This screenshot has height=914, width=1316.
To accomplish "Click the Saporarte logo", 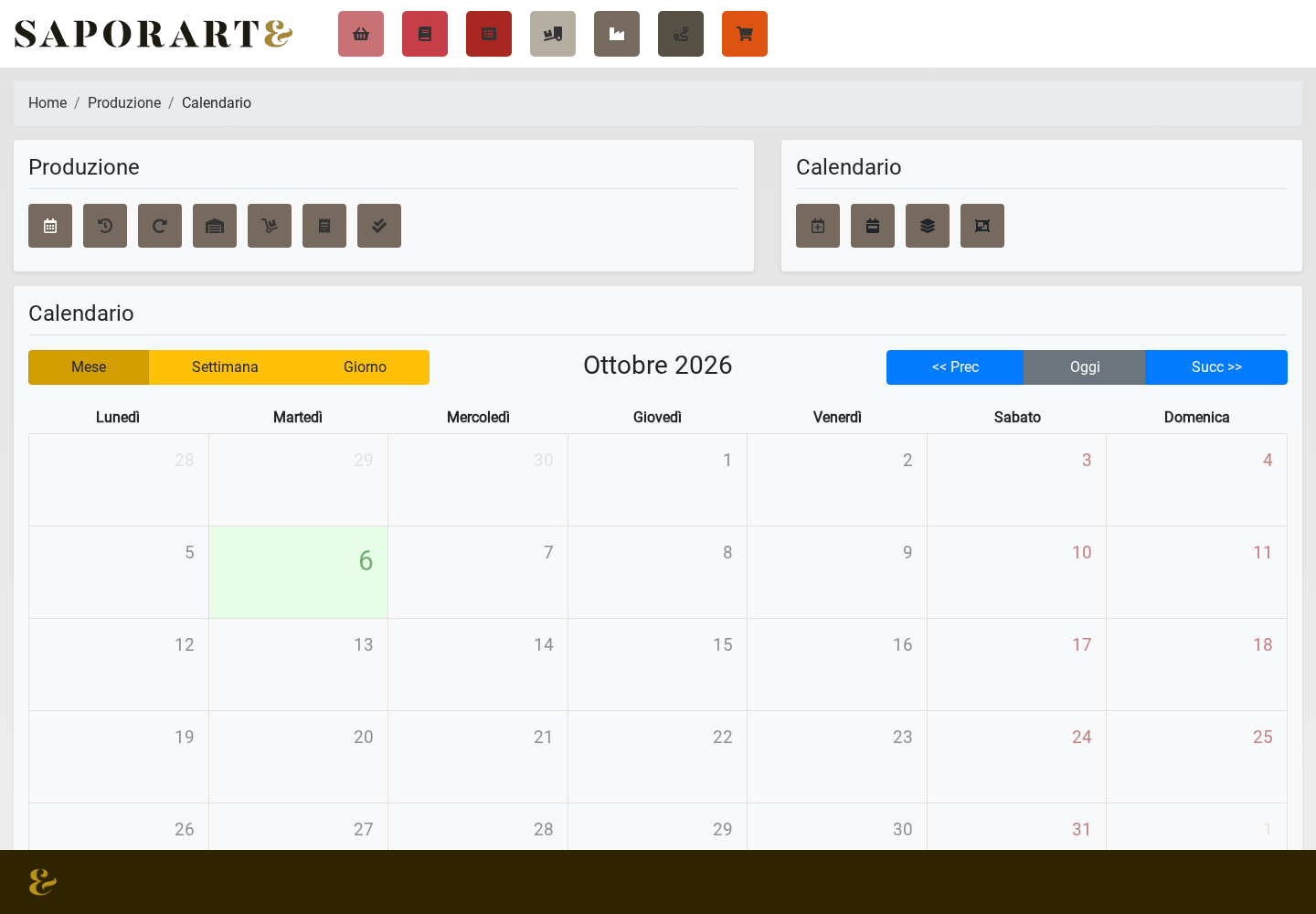I will [x=154, y=34].
